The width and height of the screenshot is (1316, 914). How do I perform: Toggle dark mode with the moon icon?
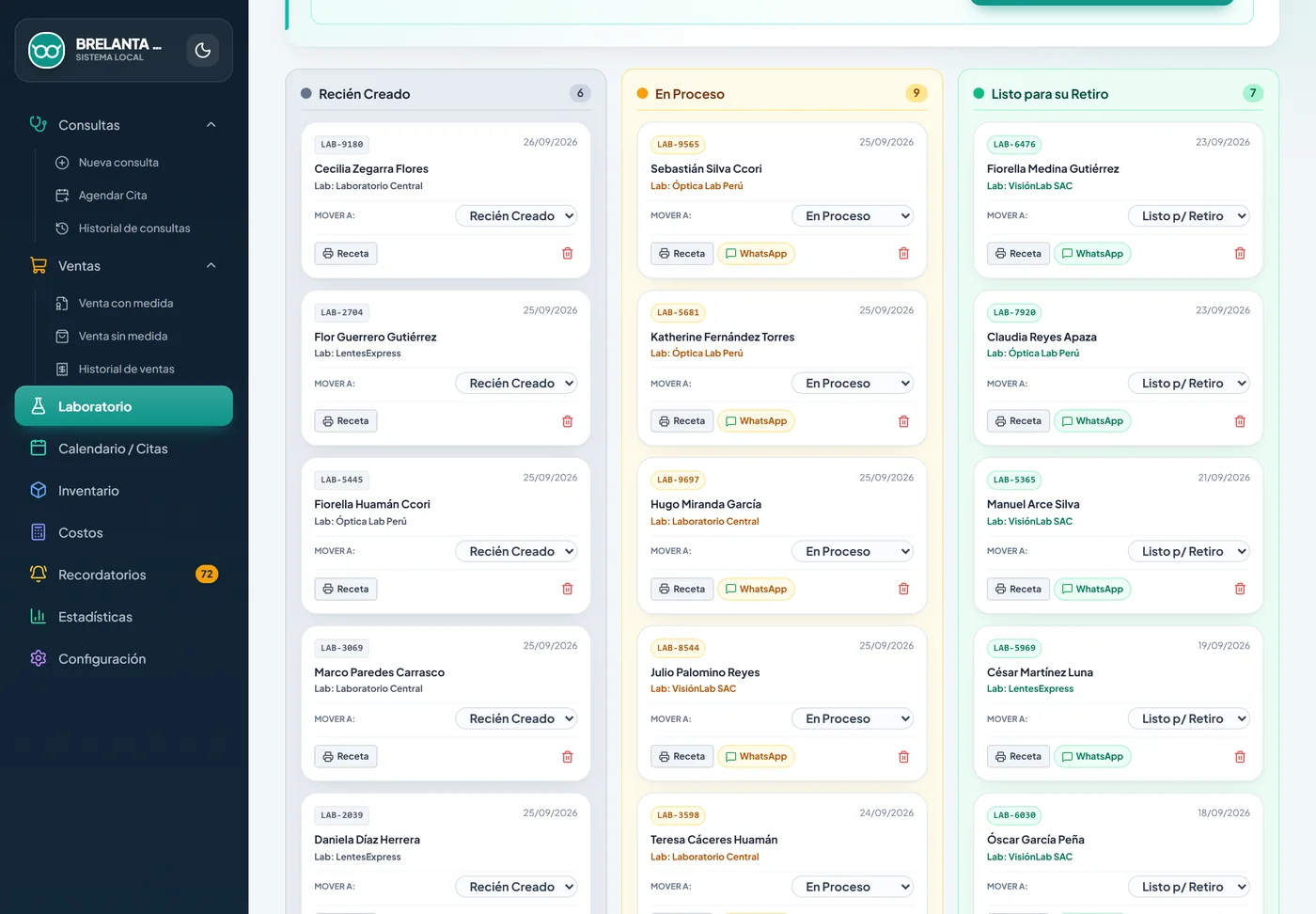[202, 51]
